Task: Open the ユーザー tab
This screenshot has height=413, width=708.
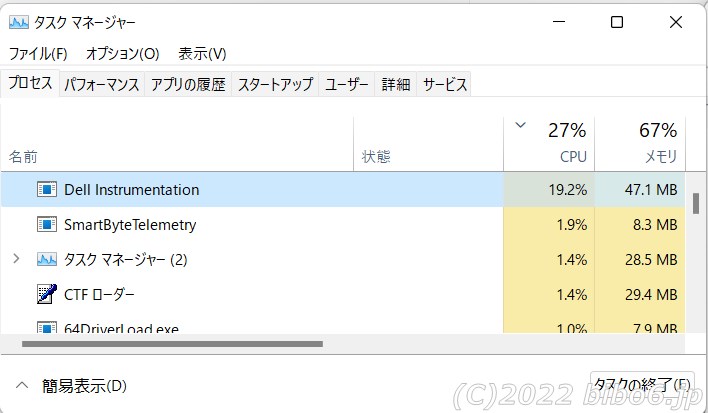Action: point(346,84)
